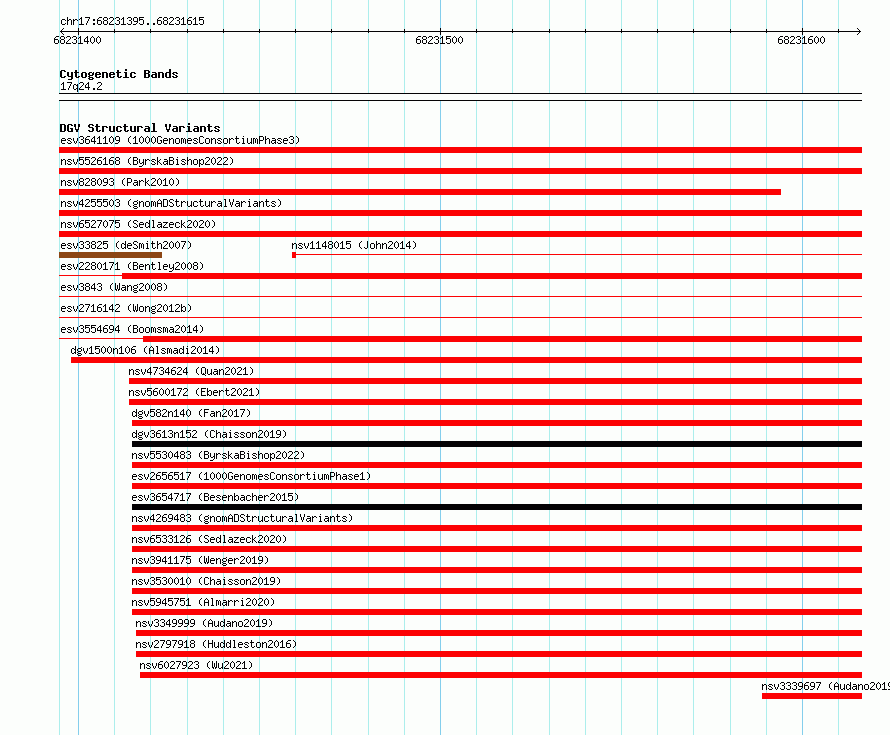Click dgv582n140 (Fan2017) entry
This screenshot has width=890, height=735.
coord(191,413)
